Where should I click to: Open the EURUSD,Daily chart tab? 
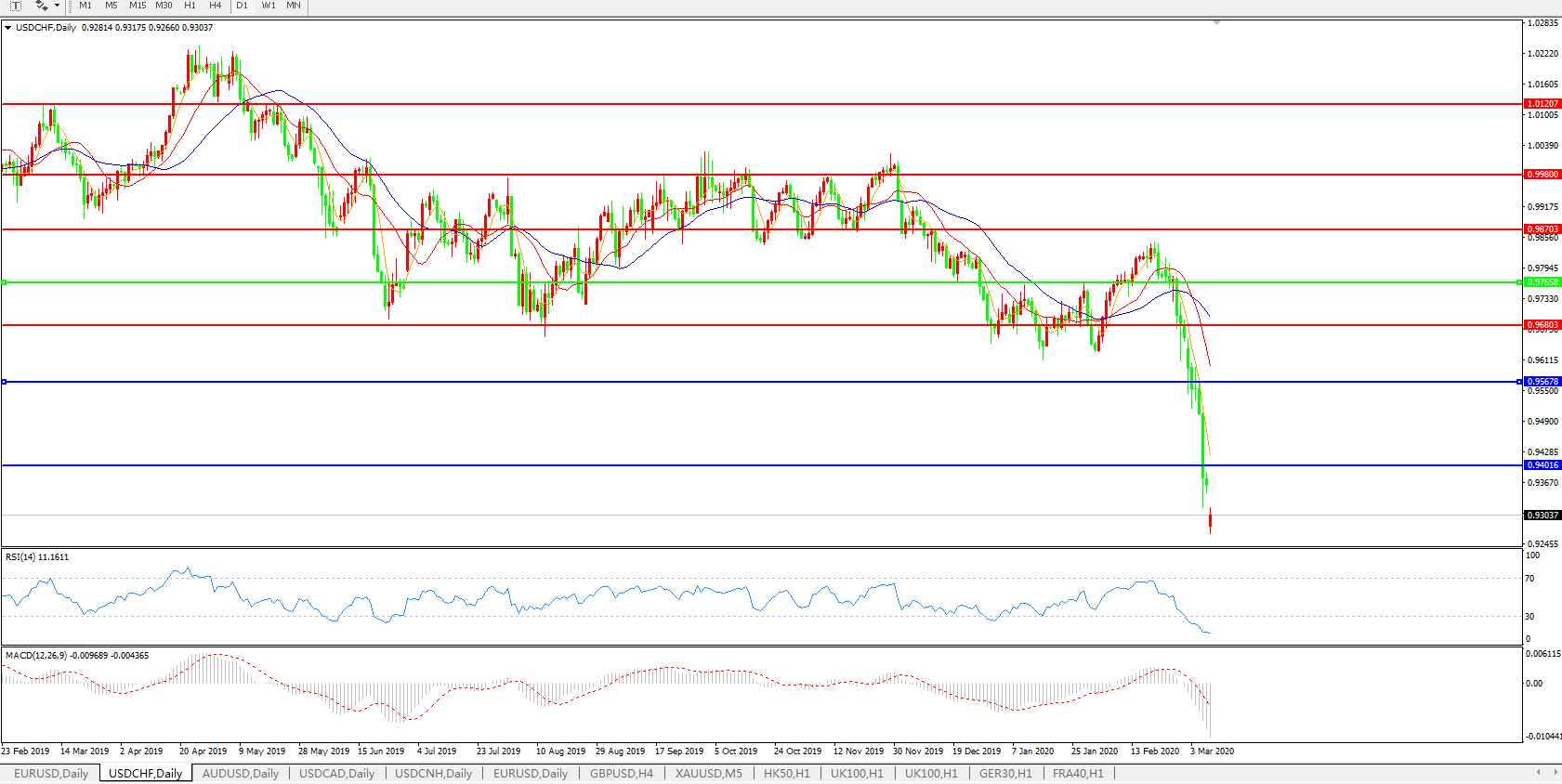click(51, 773)
